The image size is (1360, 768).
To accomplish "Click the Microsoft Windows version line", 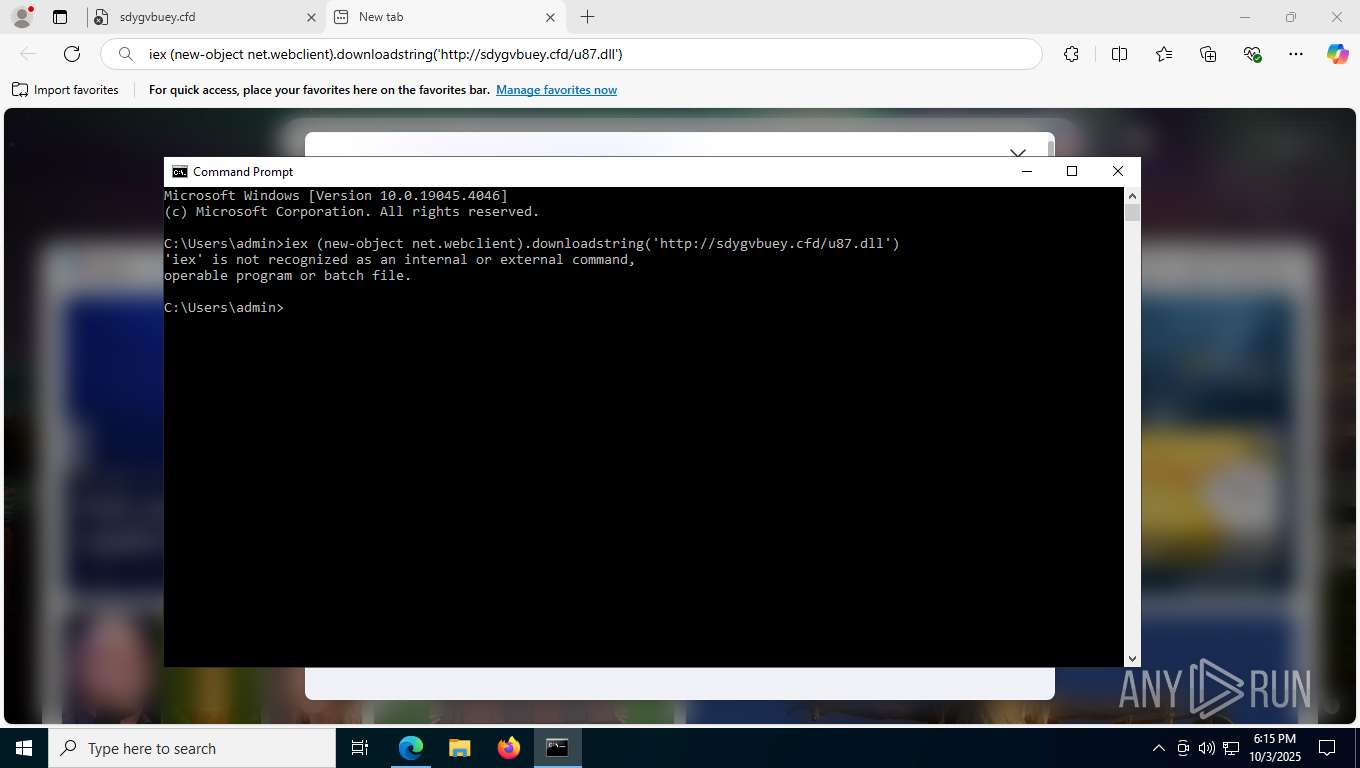I will coord(336,196).
